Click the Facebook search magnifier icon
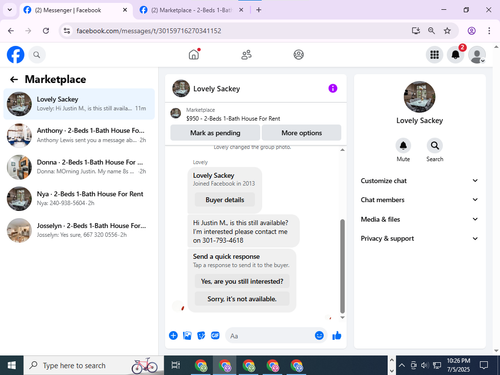The width and height of the screenshot is (500, 375). pos(37,55)
